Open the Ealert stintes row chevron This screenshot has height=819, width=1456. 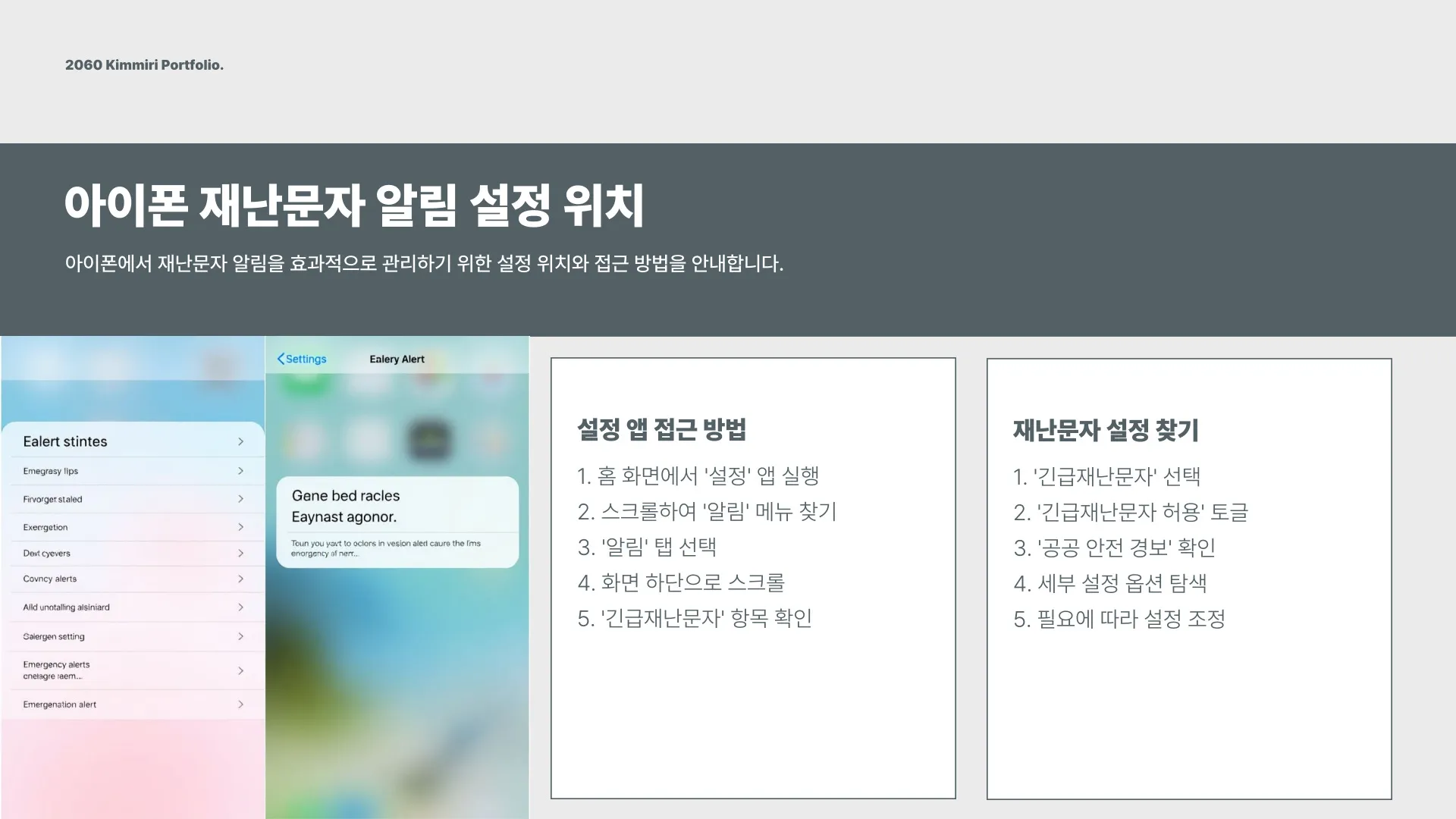240,441
